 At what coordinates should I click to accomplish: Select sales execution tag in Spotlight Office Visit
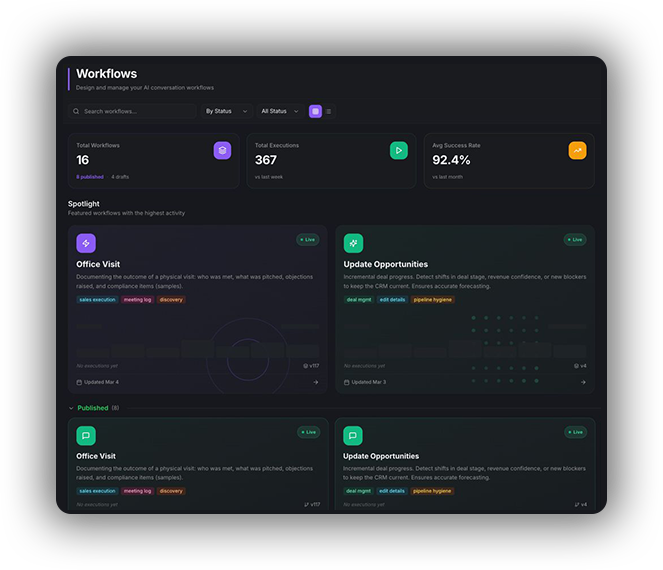click(x=97, y=299)
